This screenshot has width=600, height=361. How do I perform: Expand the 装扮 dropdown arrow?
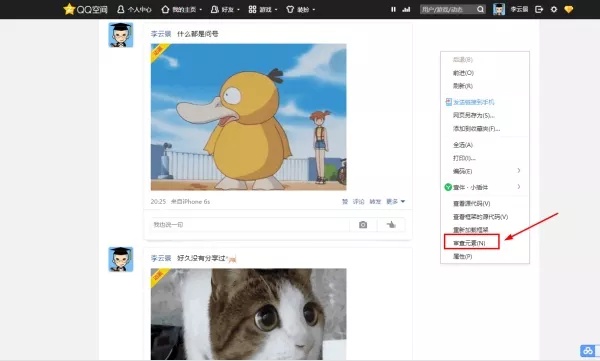314,10
